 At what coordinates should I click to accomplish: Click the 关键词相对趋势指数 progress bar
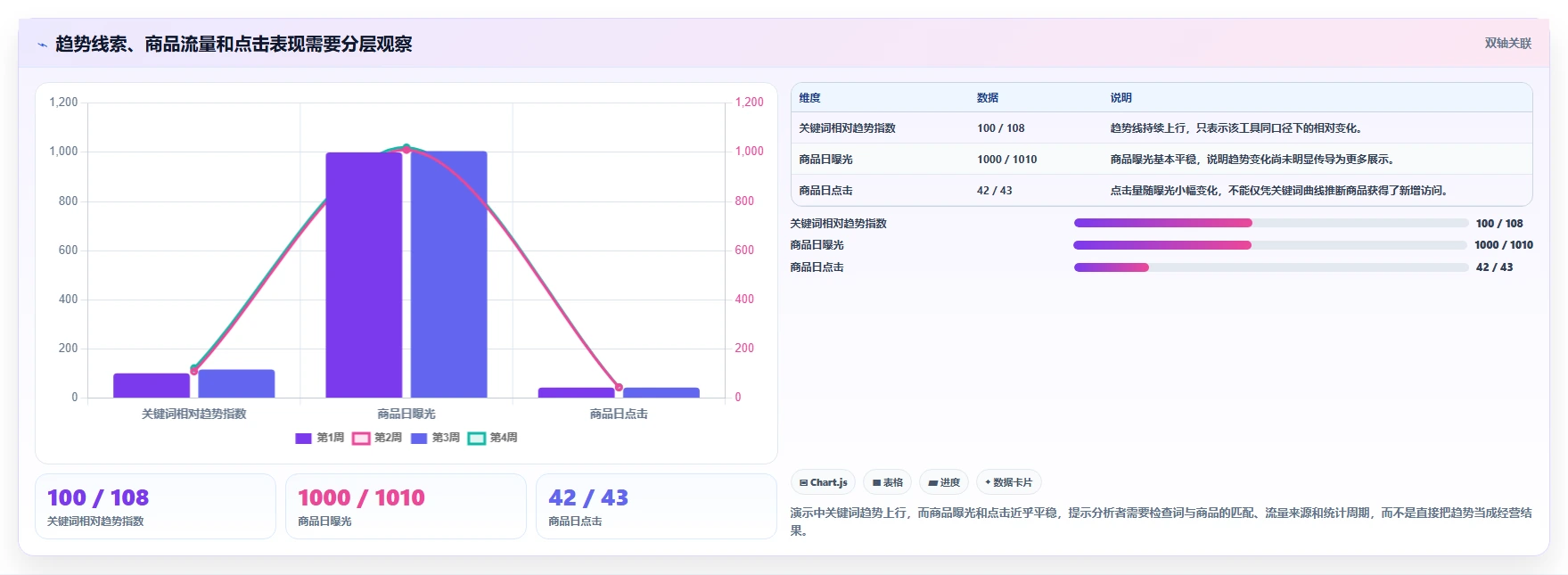point(1271,223)
